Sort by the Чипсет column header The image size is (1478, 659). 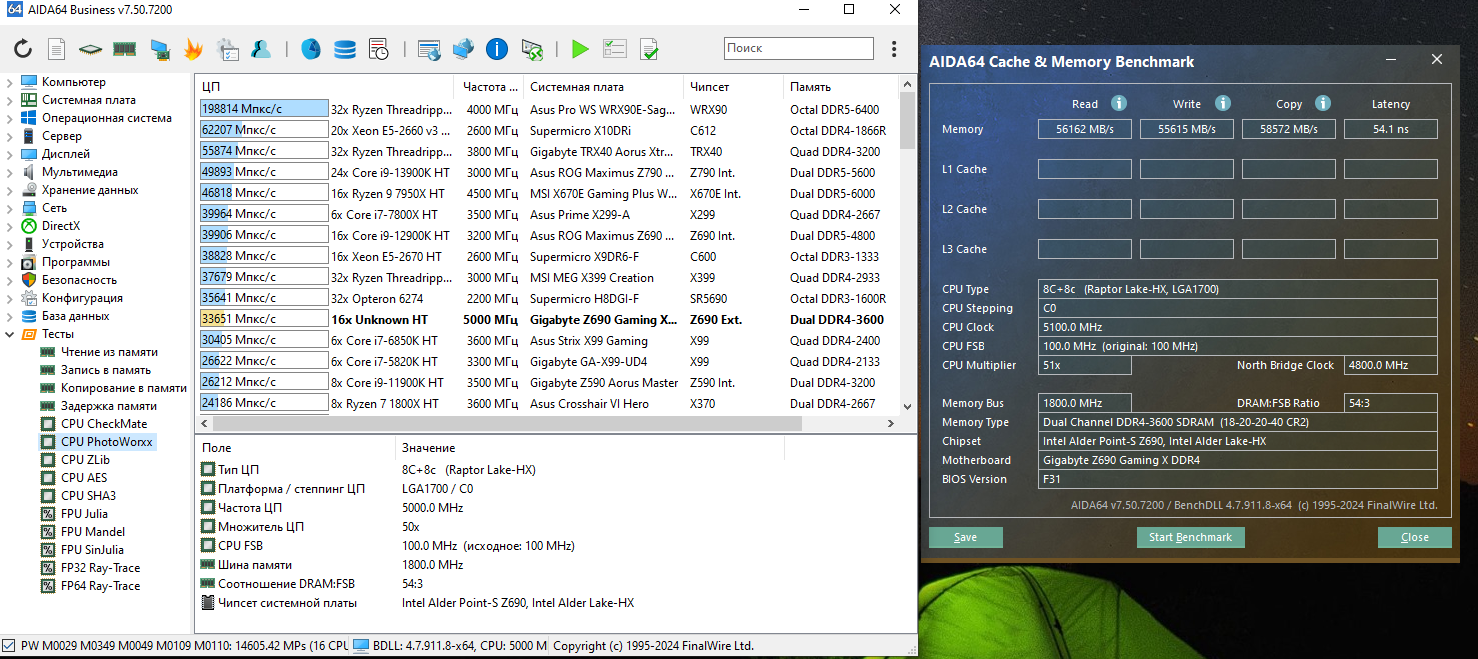point(733,86)
